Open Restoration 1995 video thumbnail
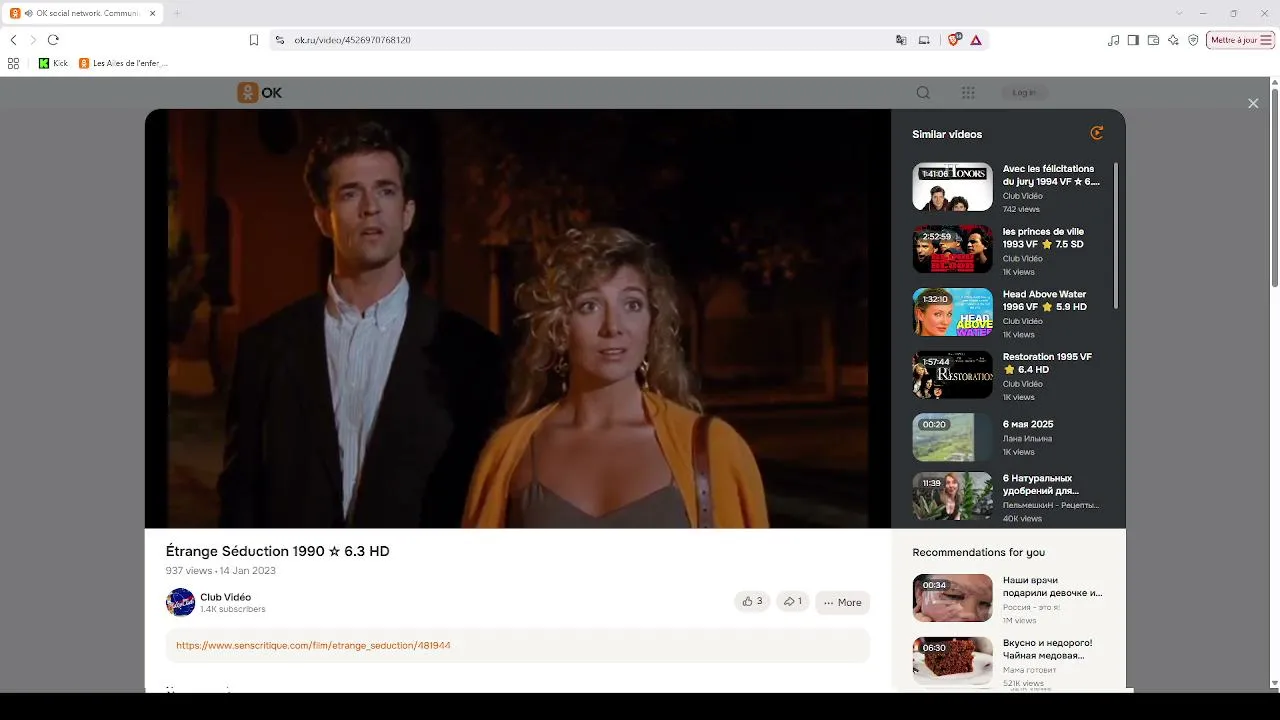This screenshot has height=720, width=1280. point(952,374)
